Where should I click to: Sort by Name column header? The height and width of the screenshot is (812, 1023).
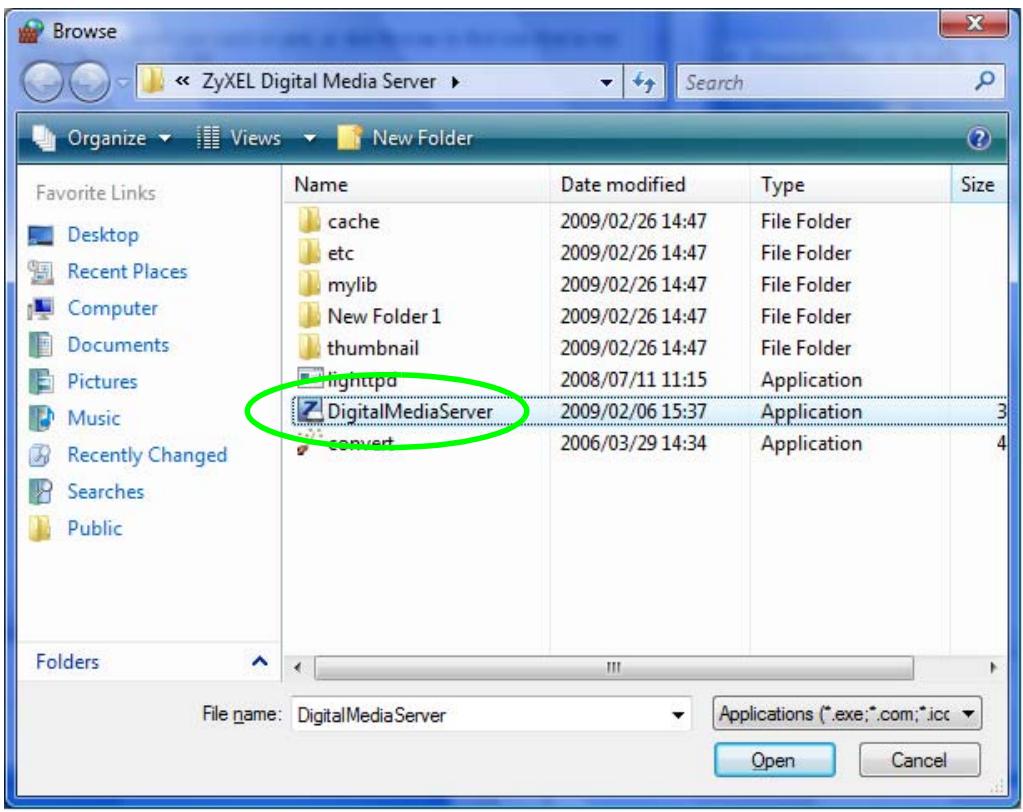click(416, 185)
